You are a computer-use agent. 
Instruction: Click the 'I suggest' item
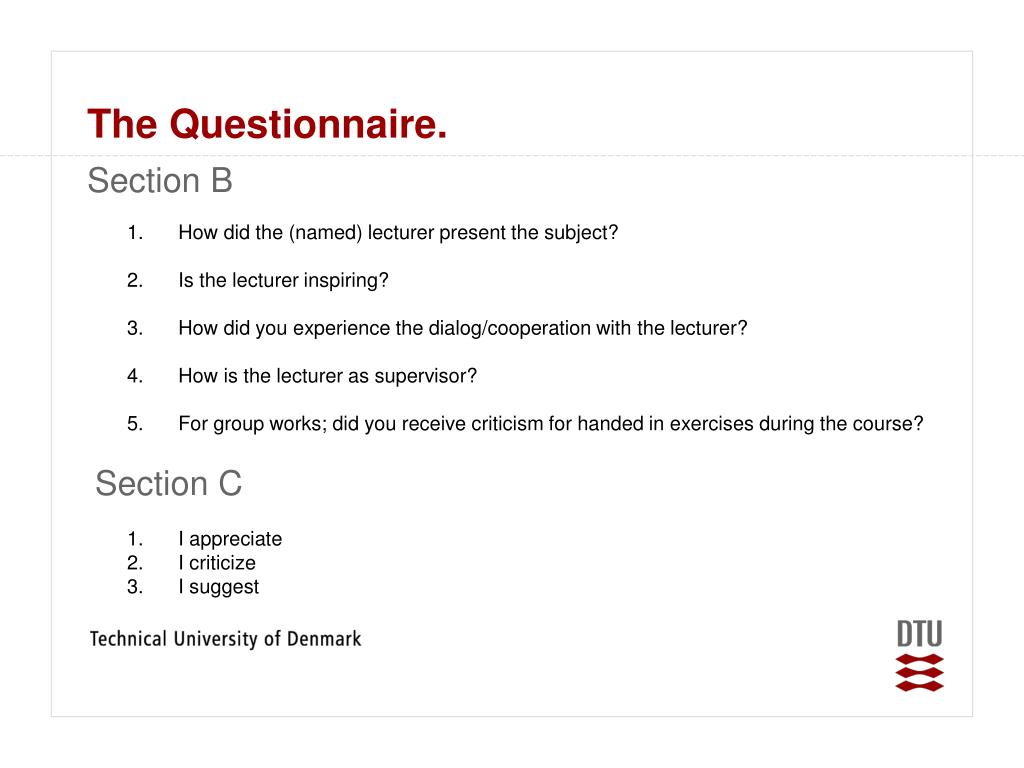click(x=219, y=587)
